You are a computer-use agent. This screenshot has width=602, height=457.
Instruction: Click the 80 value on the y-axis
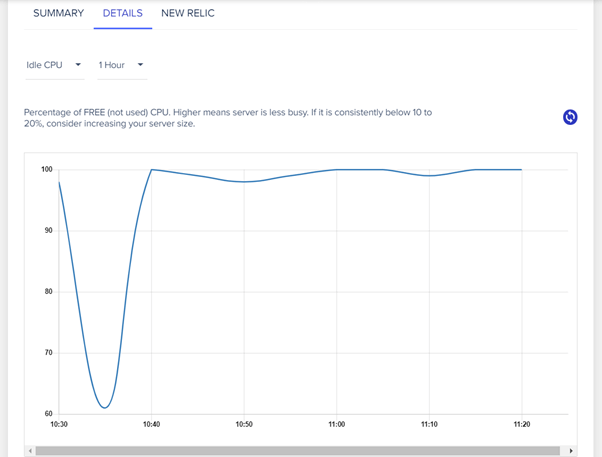click(48, 291)
